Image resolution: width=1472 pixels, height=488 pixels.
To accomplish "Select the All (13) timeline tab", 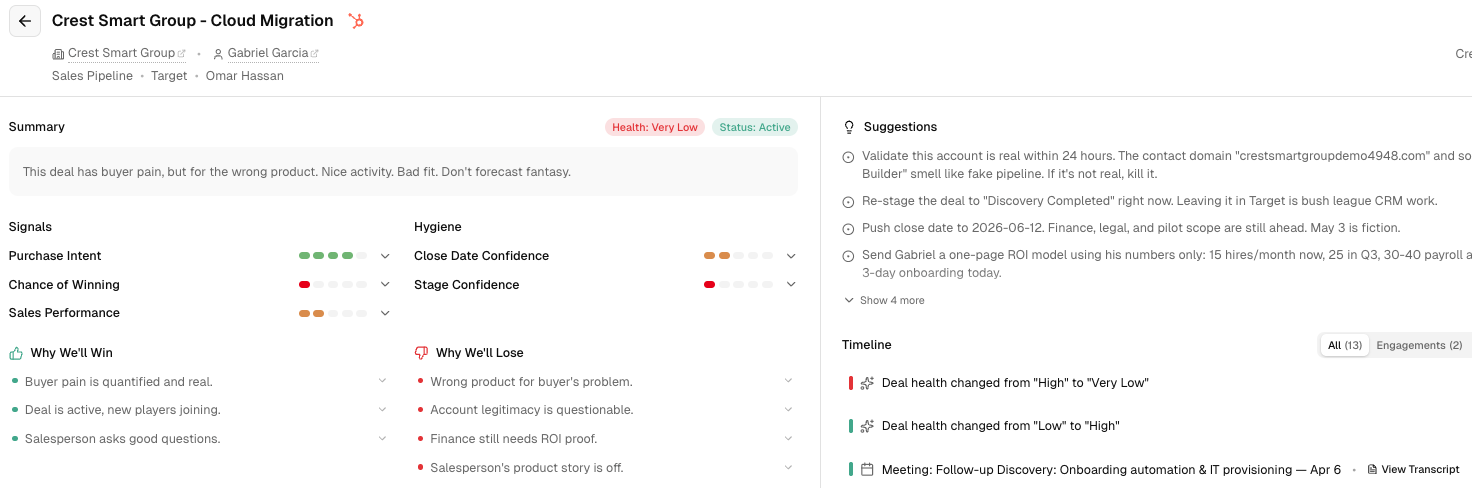I will [x=1345, y=345].
